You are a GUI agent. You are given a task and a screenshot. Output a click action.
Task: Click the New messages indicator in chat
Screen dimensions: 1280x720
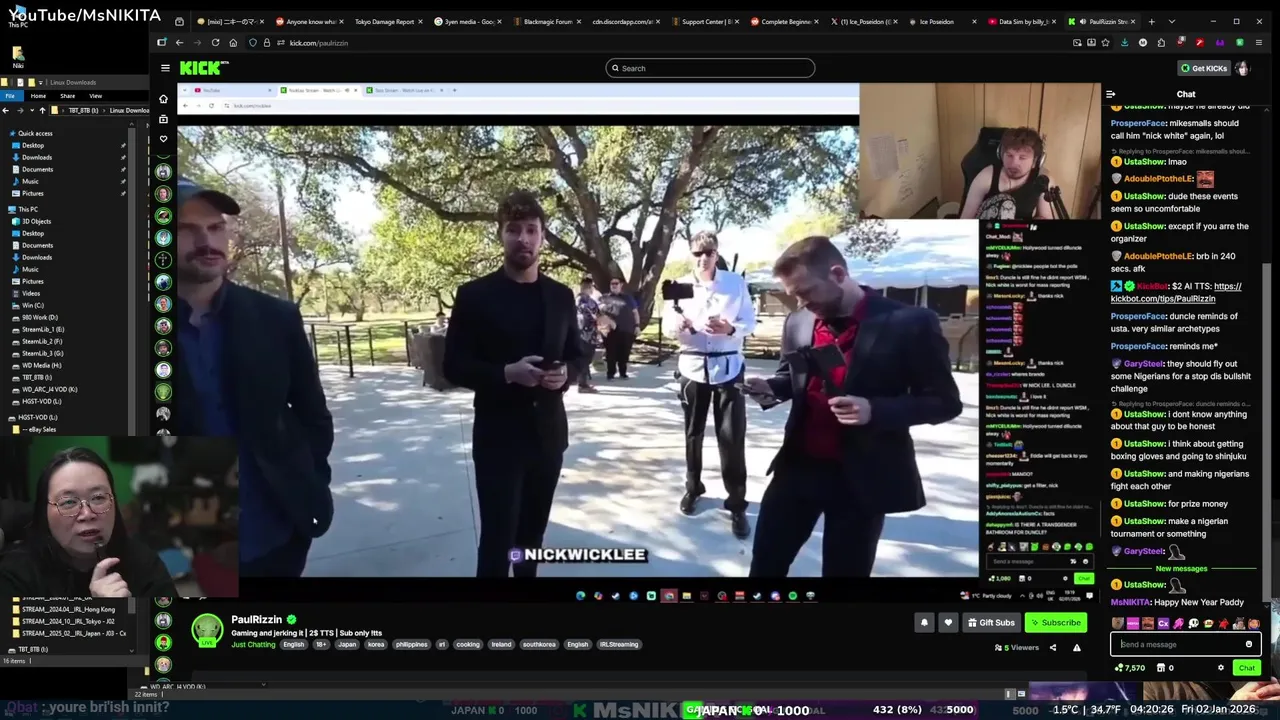pos(1181,568)
